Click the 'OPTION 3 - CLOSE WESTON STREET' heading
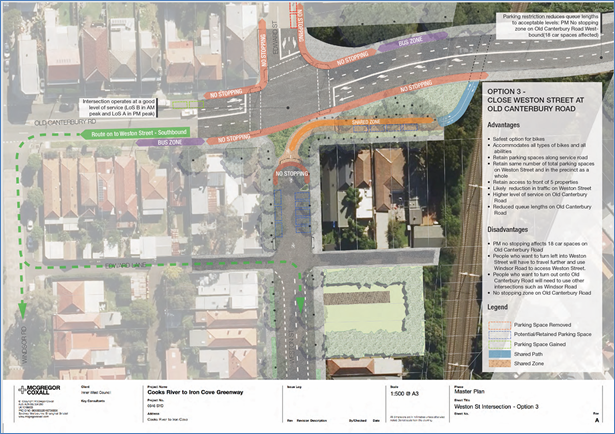The image size is (615, 434). [x=535, y=100]
